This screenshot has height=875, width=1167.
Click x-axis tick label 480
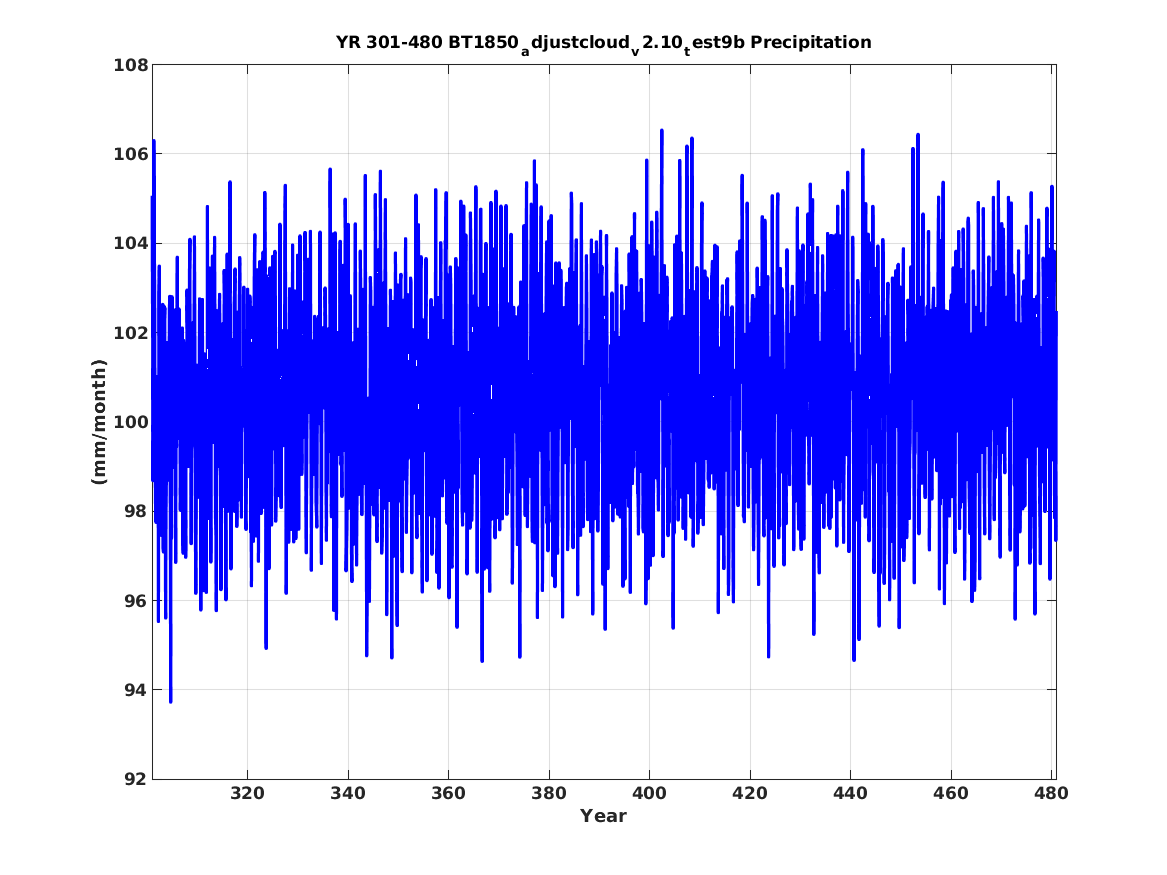(1051, 793)
